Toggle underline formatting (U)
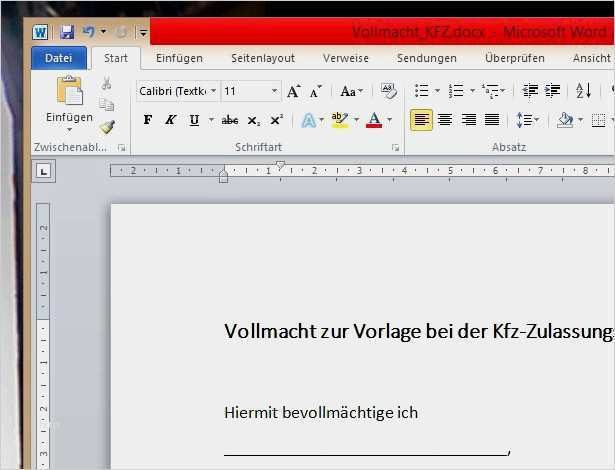This screenshot has height=470, width=615. [194, 120]
